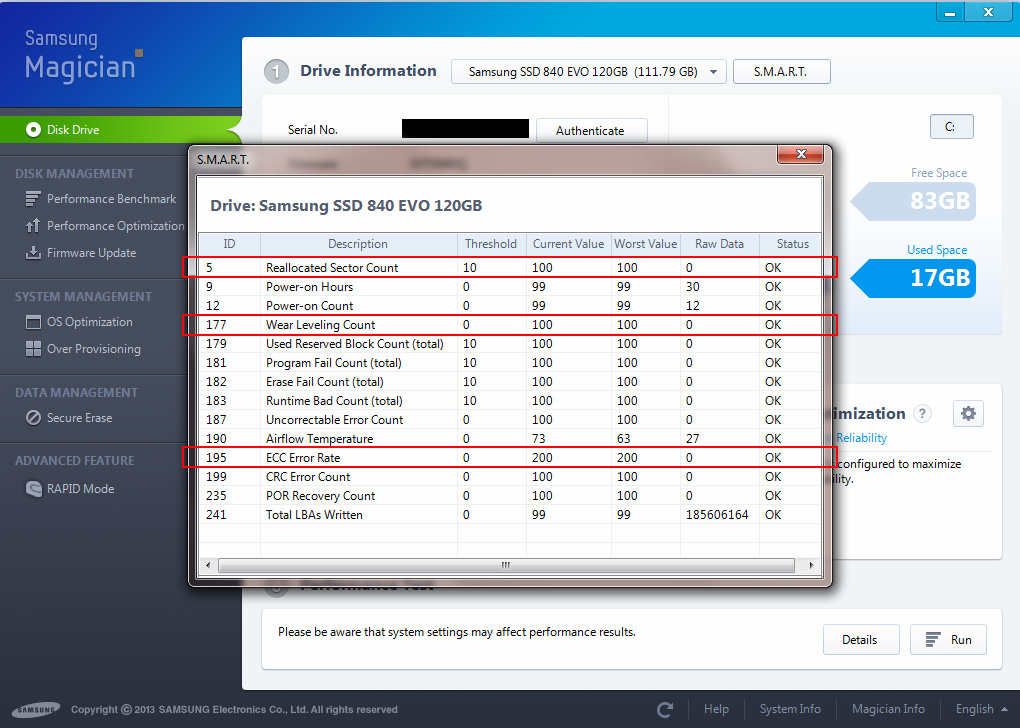The image size is (1020, 728).
Task: Click the gear settings icon
Action: pyautogui.click(x=967, y=414)
